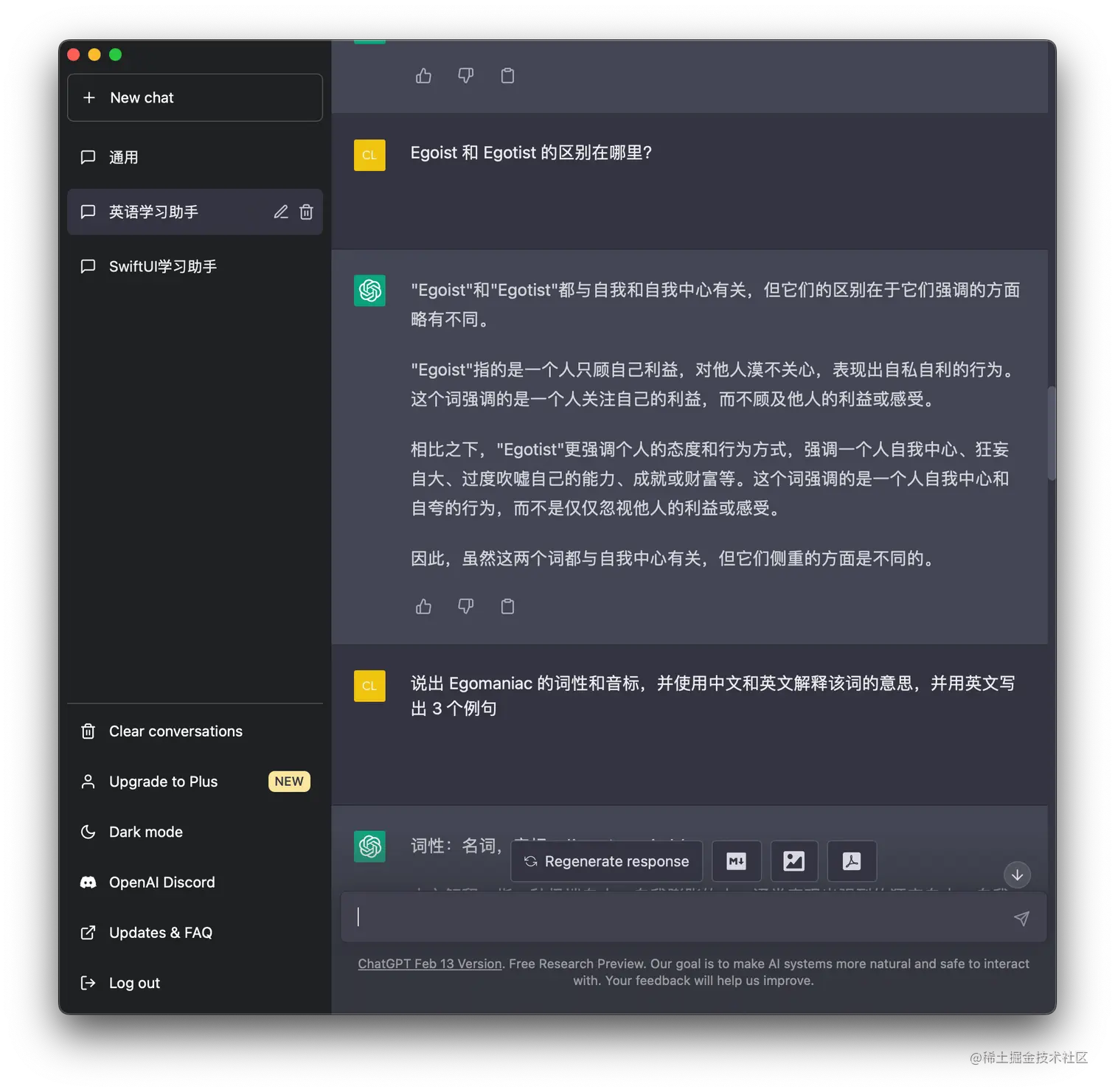Click the green maximize window button
The height and width of the screenshot is (1092, 1115).
coord(115,55)
